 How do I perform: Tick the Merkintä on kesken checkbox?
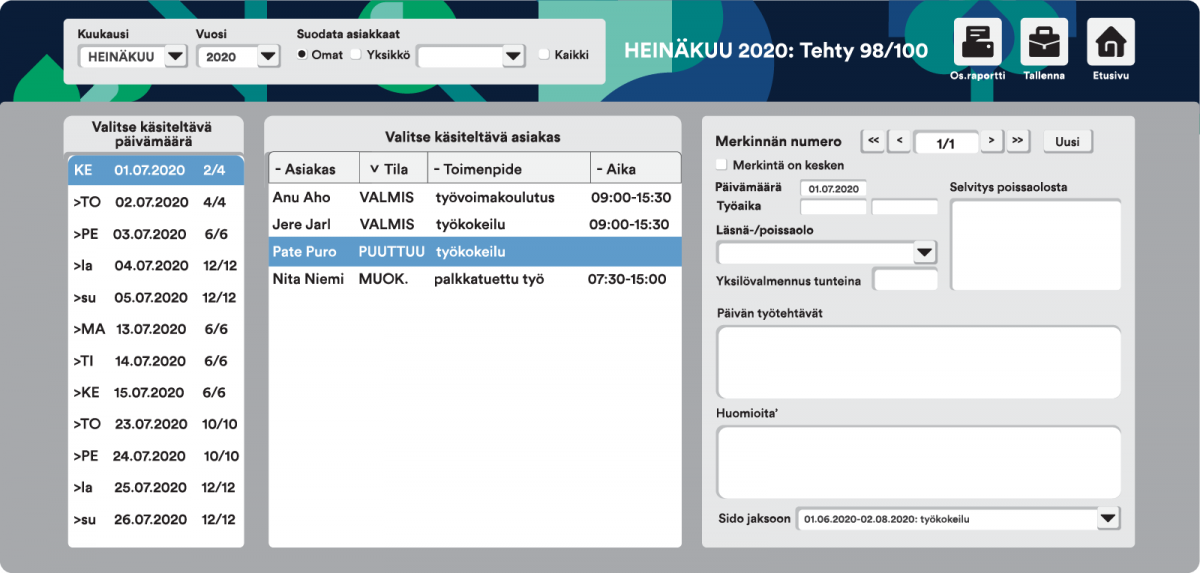click(722, 165)
